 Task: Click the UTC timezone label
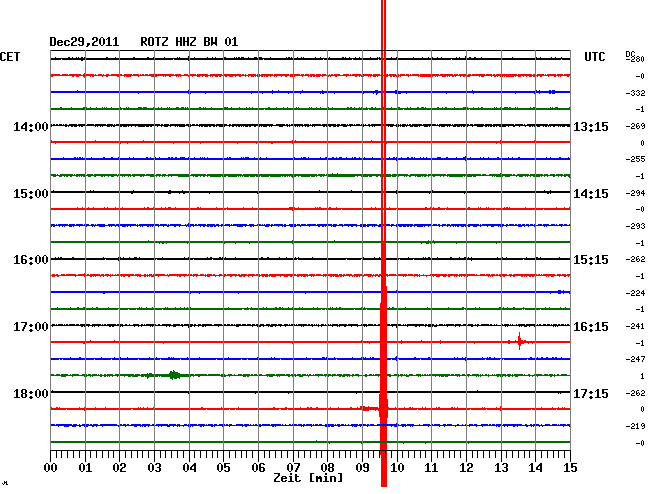point(595,57)
